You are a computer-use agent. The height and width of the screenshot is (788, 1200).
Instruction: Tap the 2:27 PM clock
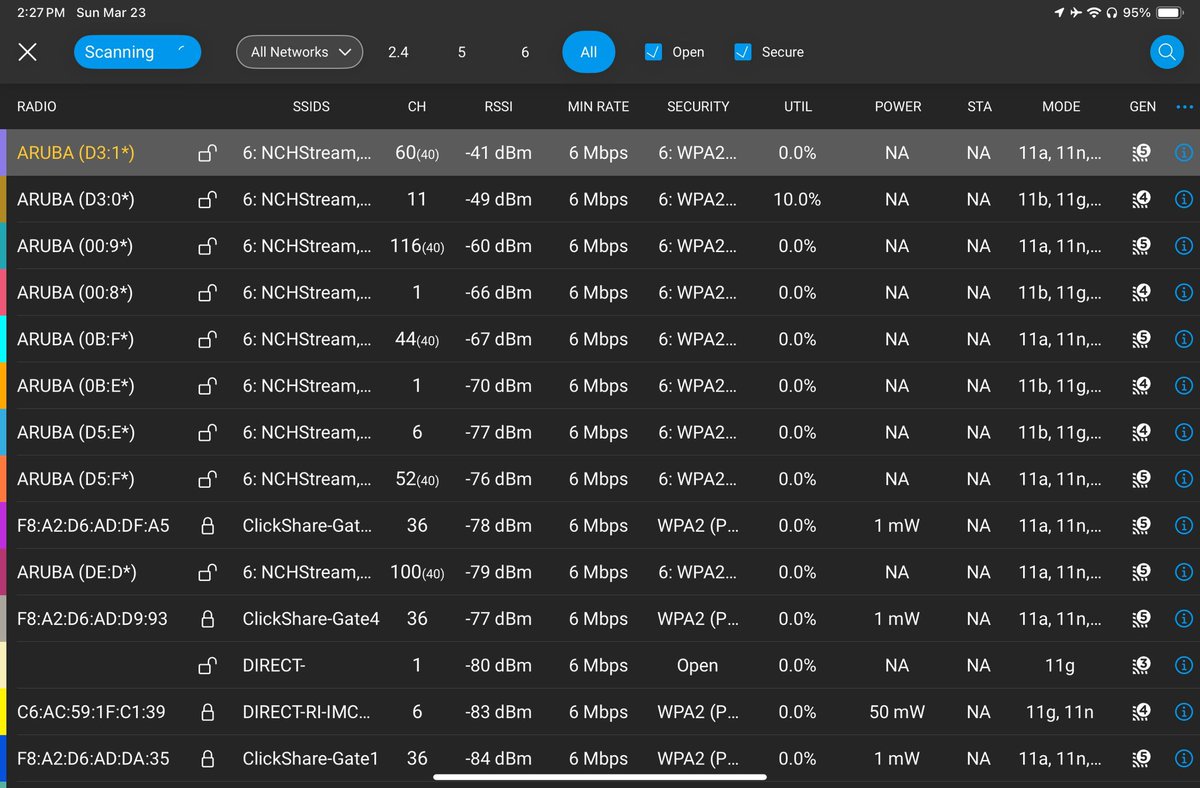point(40,13)
